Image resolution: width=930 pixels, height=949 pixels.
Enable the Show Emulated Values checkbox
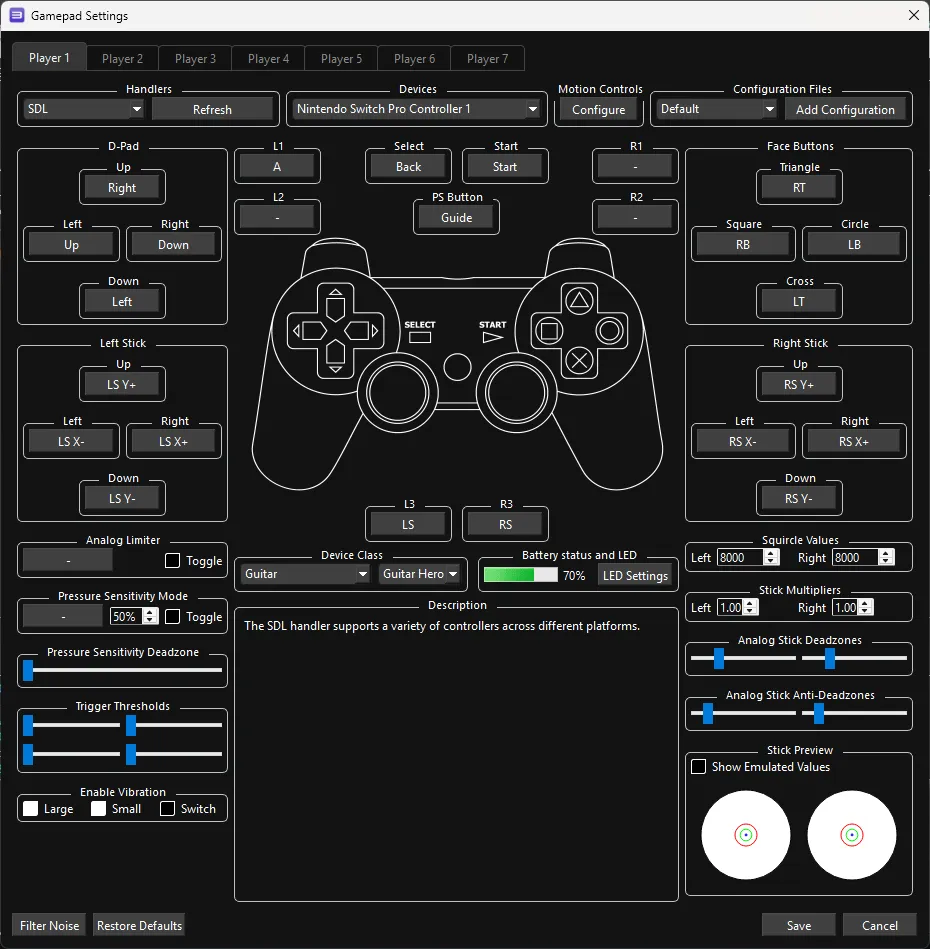pyautogui.click(x=699, y=767)
